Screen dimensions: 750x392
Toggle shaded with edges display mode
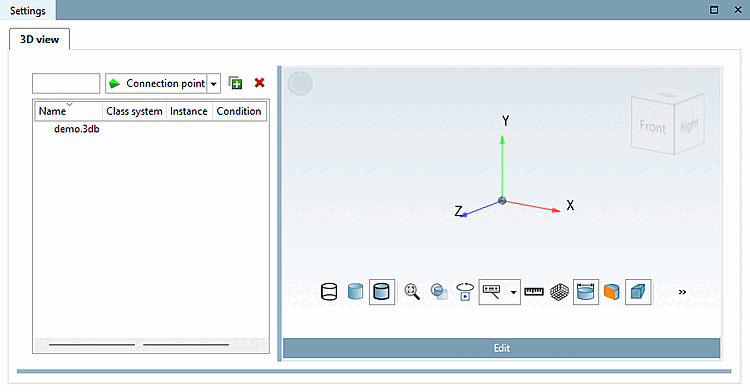pyautogui.click(x=382, y=292)
